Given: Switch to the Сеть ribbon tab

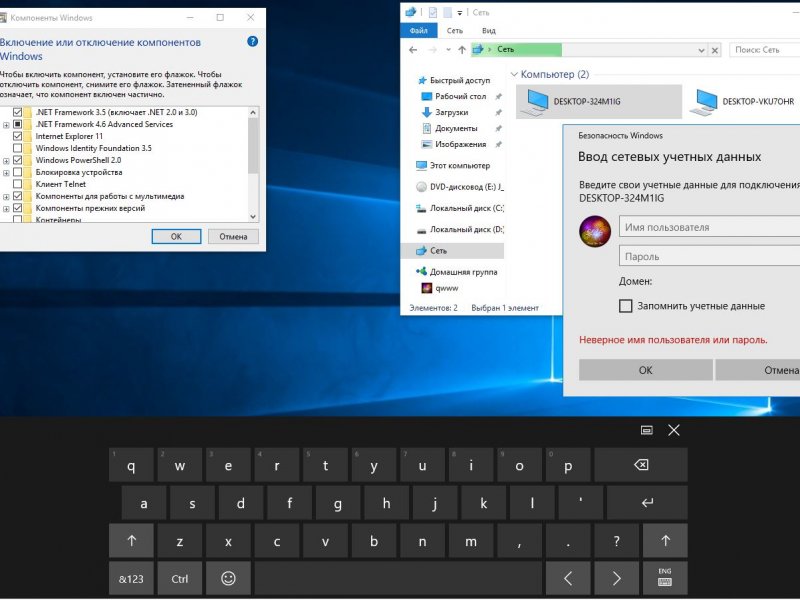Looking at the screenshot, I should coord(455,31).
